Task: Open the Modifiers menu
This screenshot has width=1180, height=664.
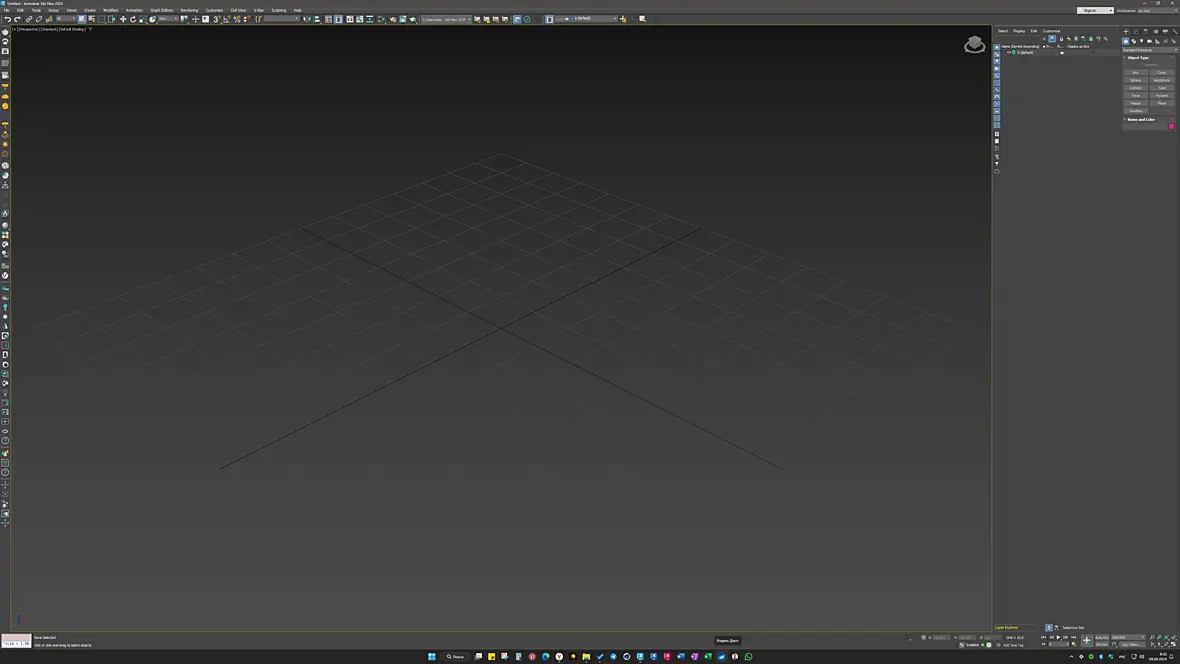Action: click(111, 11)
